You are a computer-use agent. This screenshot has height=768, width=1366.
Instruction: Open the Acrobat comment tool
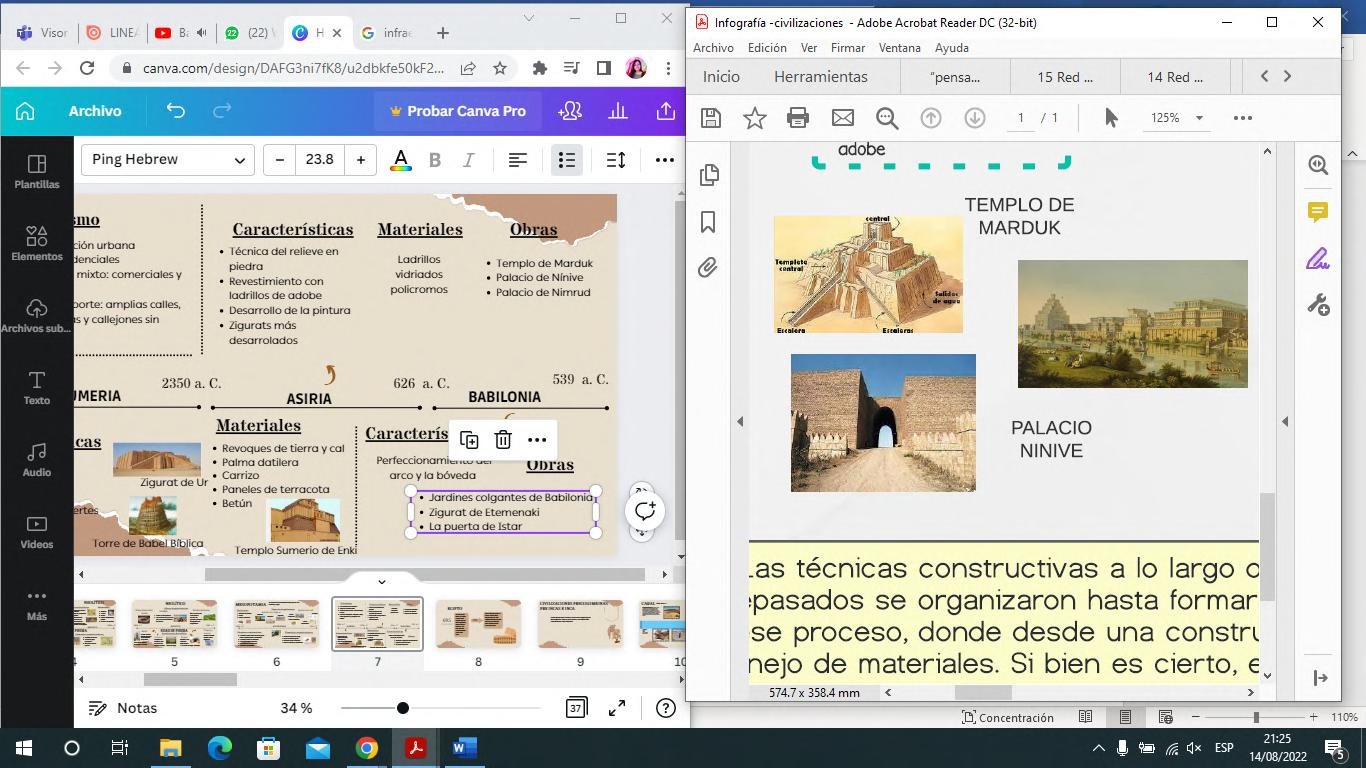pyautogui.click(x=1318, y=212)
